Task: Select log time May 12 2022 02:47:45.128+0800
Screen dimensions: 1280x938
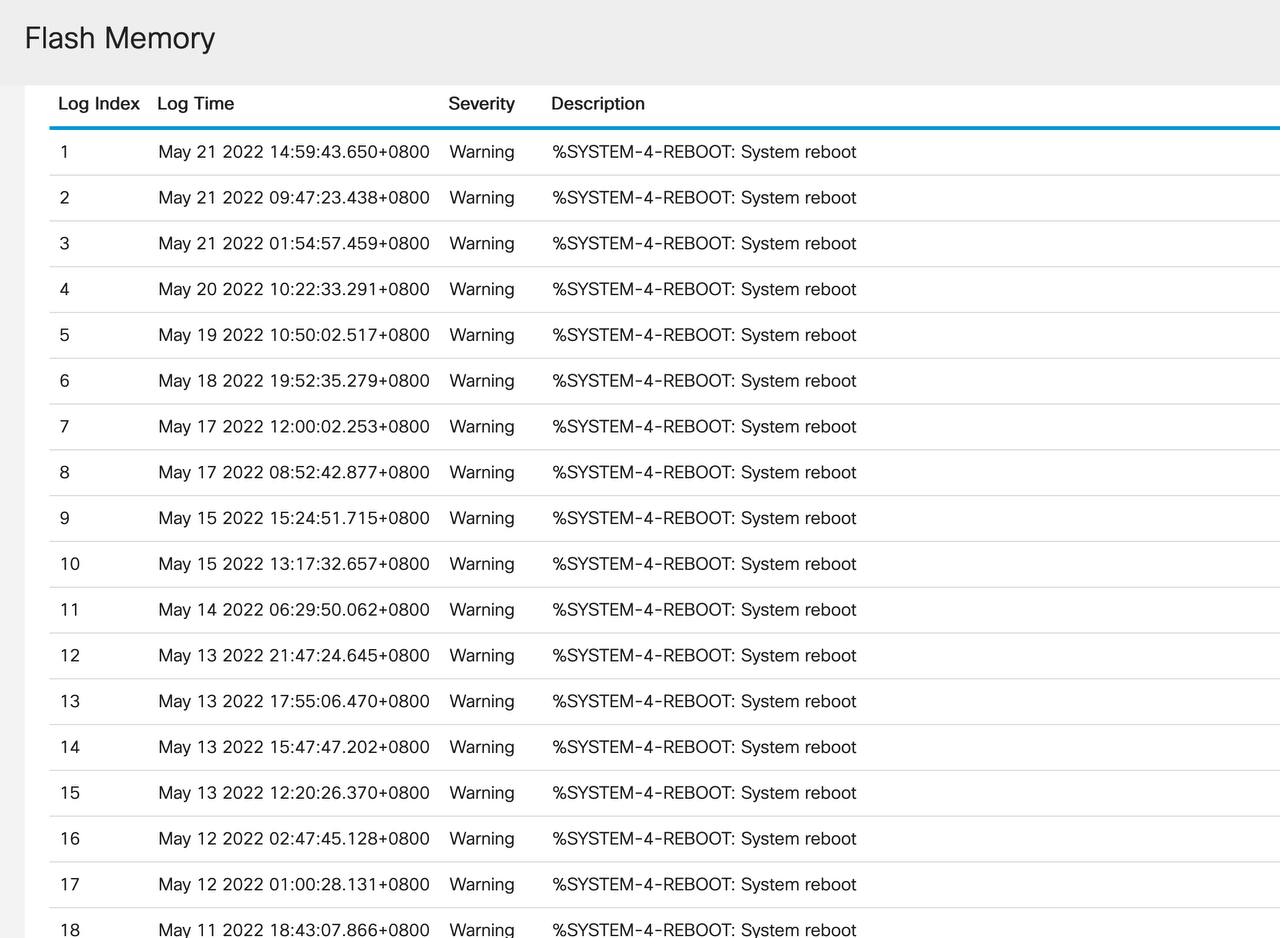Action: coord(294,839)
